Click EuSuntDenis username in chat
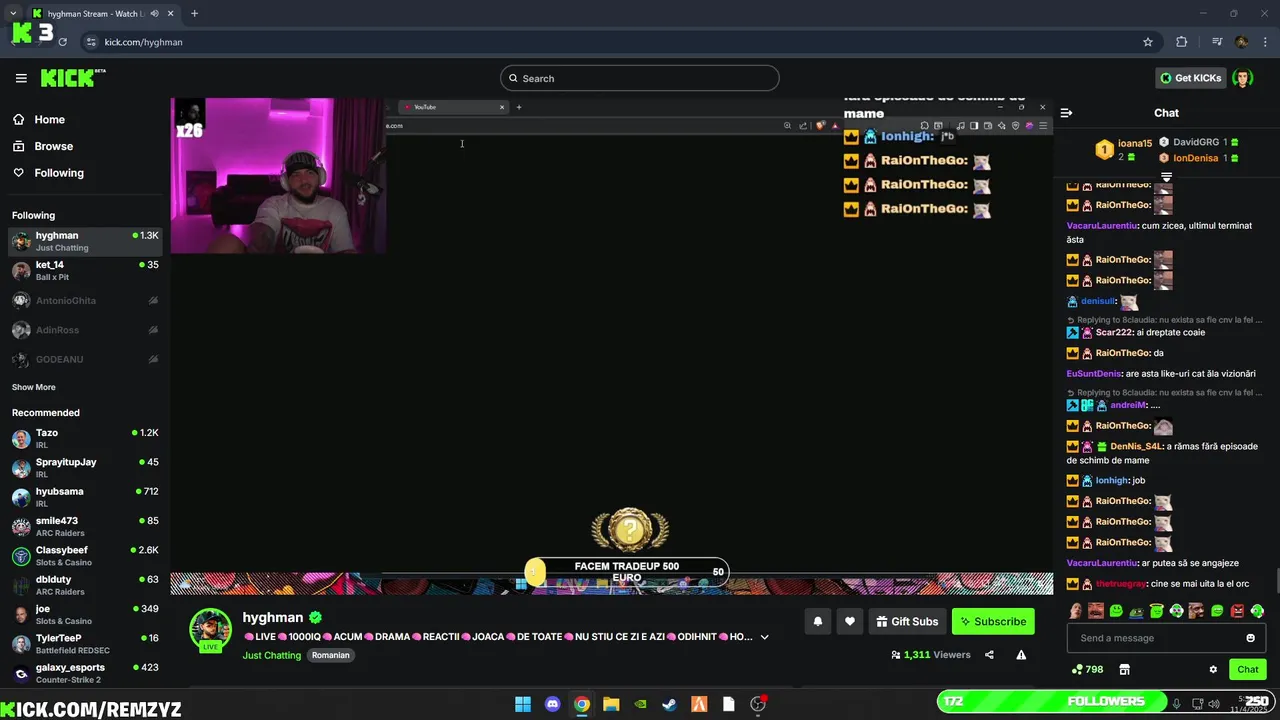The height and width of the screenshot is (720, 1280). 1094,374
